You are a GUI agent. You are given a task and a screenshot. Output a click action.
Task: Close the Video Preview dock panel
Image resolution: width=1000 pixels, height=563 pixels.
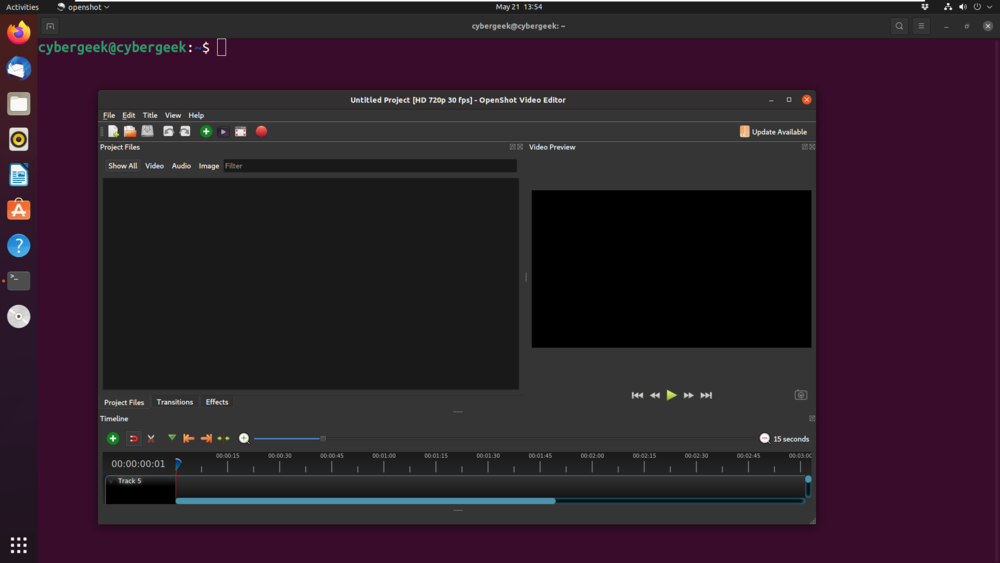click(x=812, y=147)
